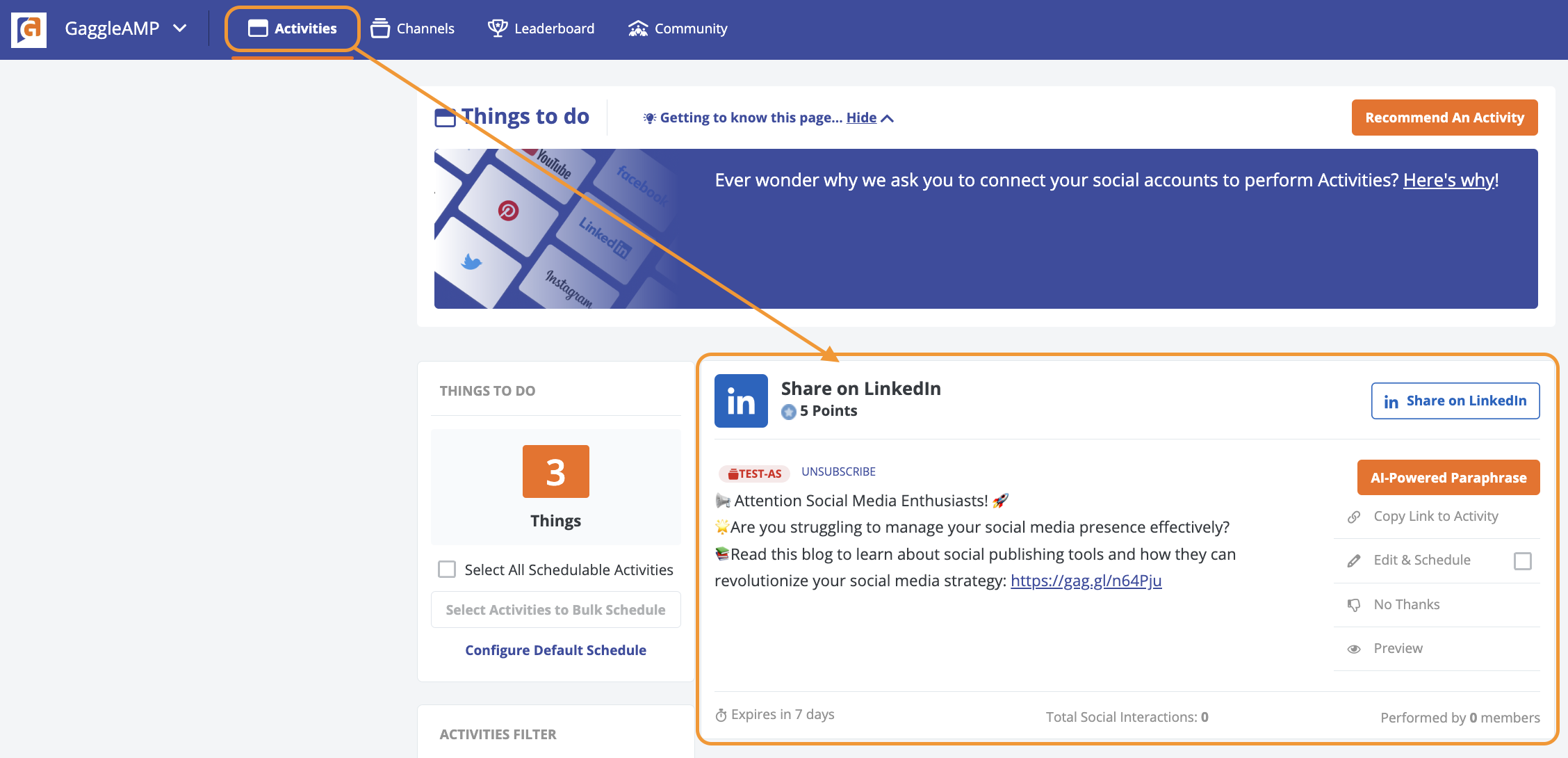The image size is (1568, 758).
Task: Click the AI-Powered Paraphrase button
Action: pyautogui.click(x=1448, y=478)
